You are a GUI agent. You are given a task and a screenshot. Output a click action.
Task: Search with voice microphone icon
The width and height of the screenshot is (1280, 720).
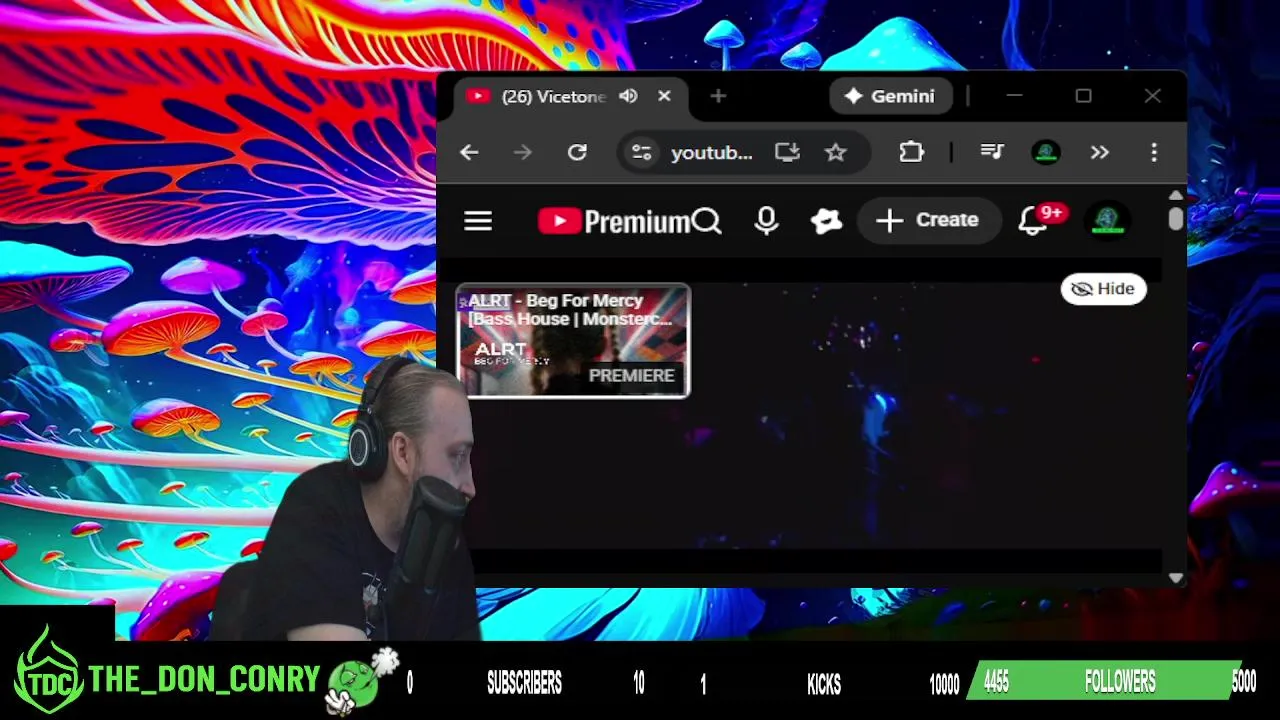click(x=766, y=221)
